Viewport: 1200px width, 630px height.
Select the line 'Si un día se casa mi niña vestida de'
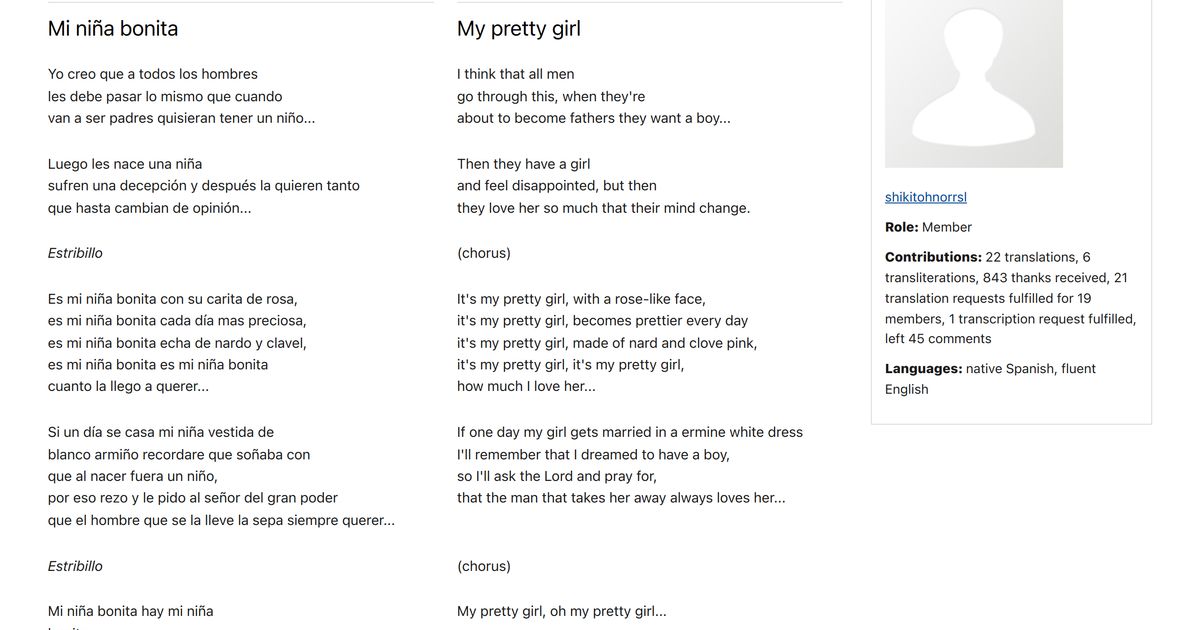click(x=161, y=432)
